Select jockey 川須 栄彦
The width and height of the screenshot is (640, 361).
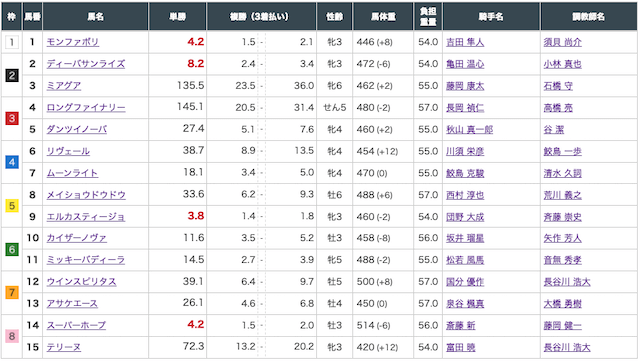click(x=465, y=152)
